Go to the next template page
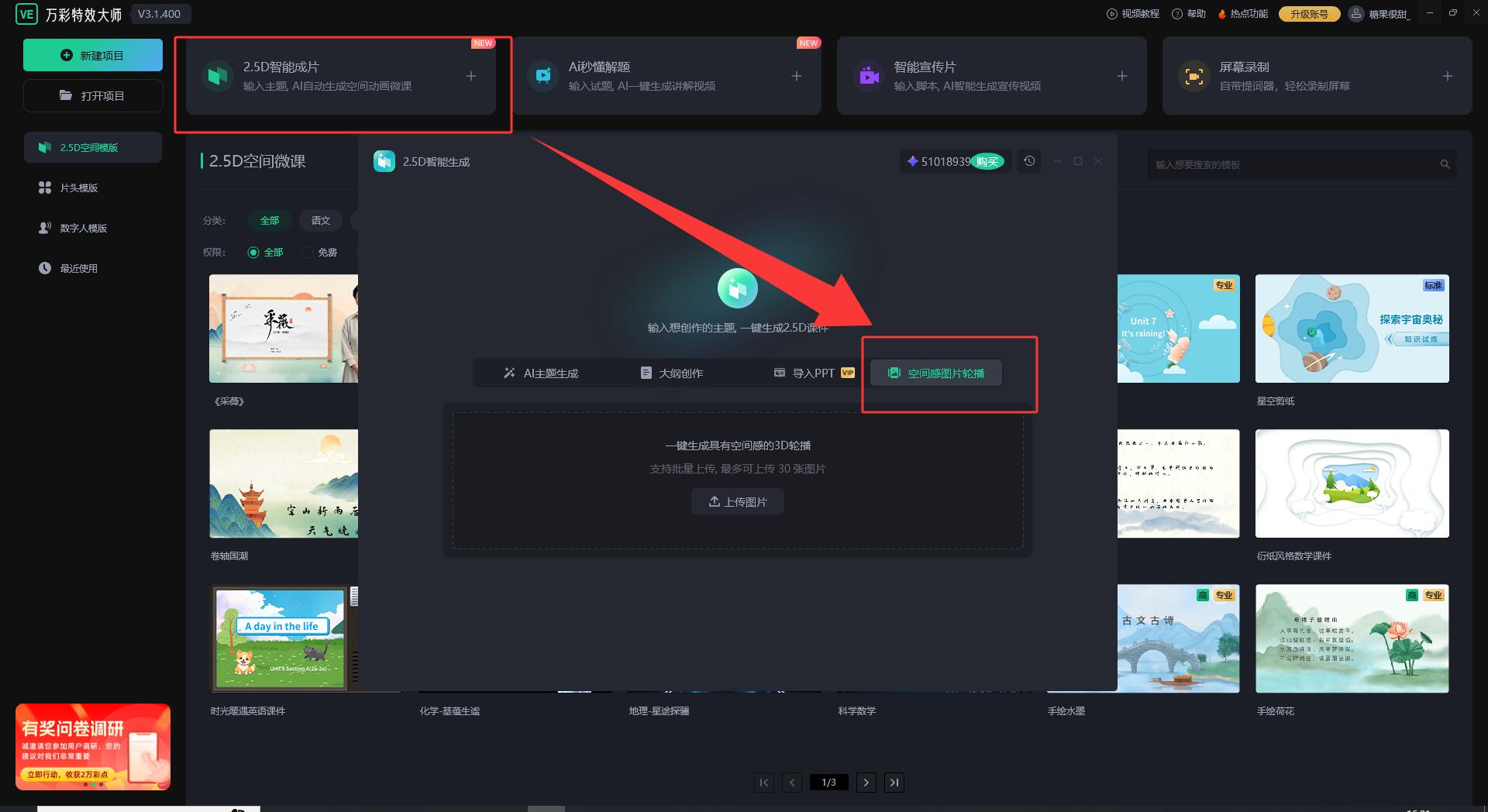 point(866,783)
